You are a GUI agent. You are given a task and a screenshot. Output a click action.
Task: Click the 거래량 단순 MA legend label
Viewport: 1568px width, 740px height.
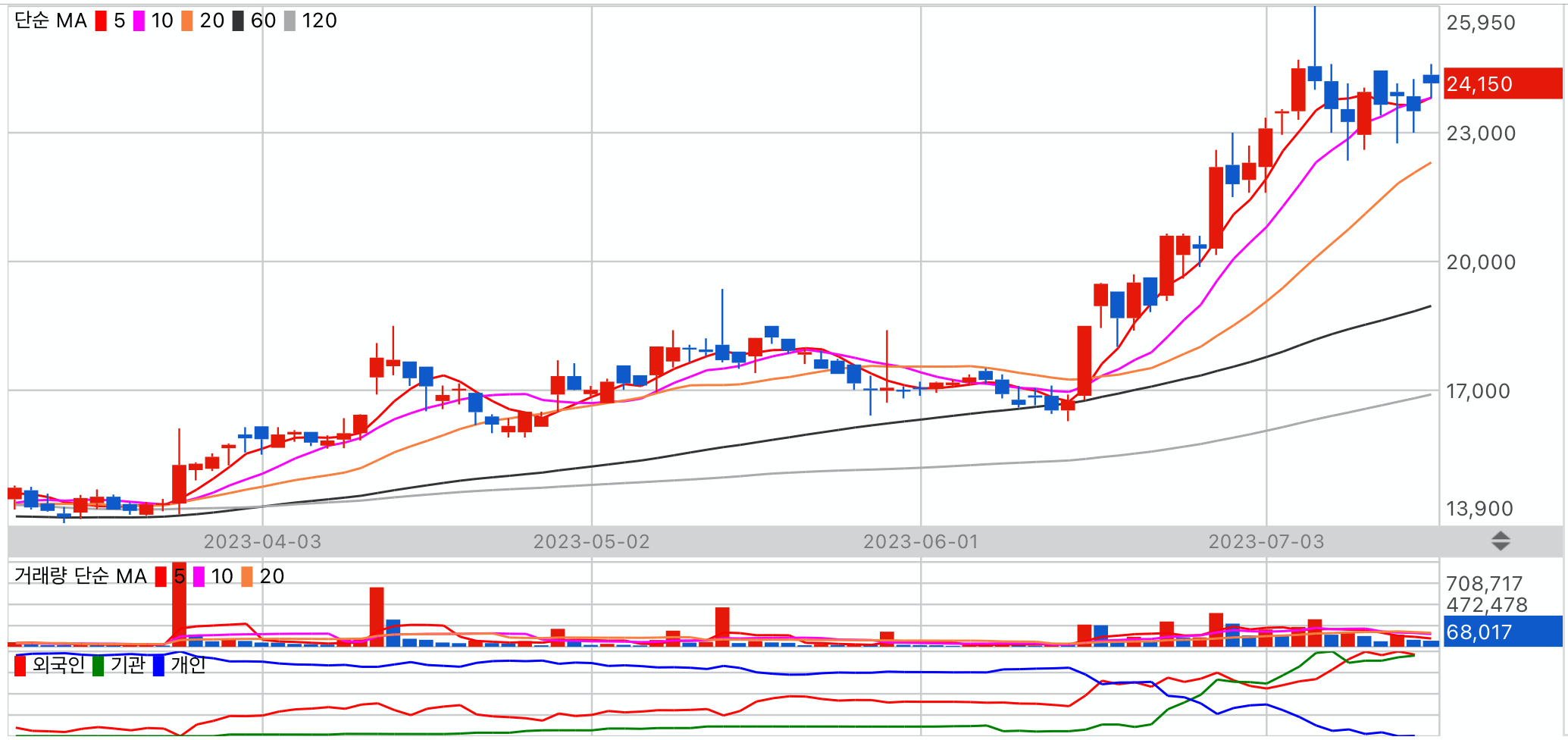(80, 576)
